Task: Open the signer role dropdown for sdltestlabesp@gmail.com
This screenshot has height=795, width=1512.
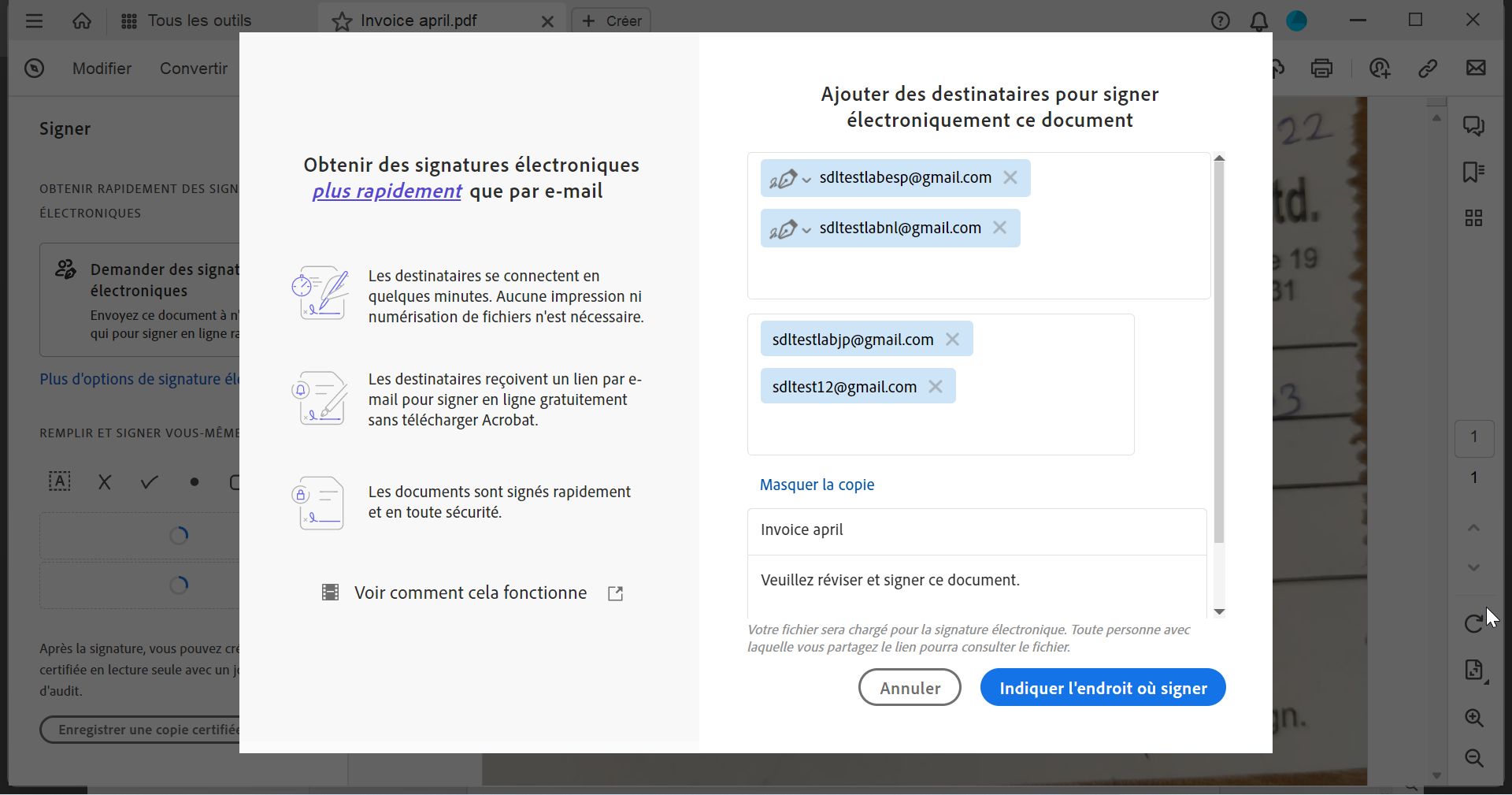Action: pyautogui.click(x=806, y=179)
